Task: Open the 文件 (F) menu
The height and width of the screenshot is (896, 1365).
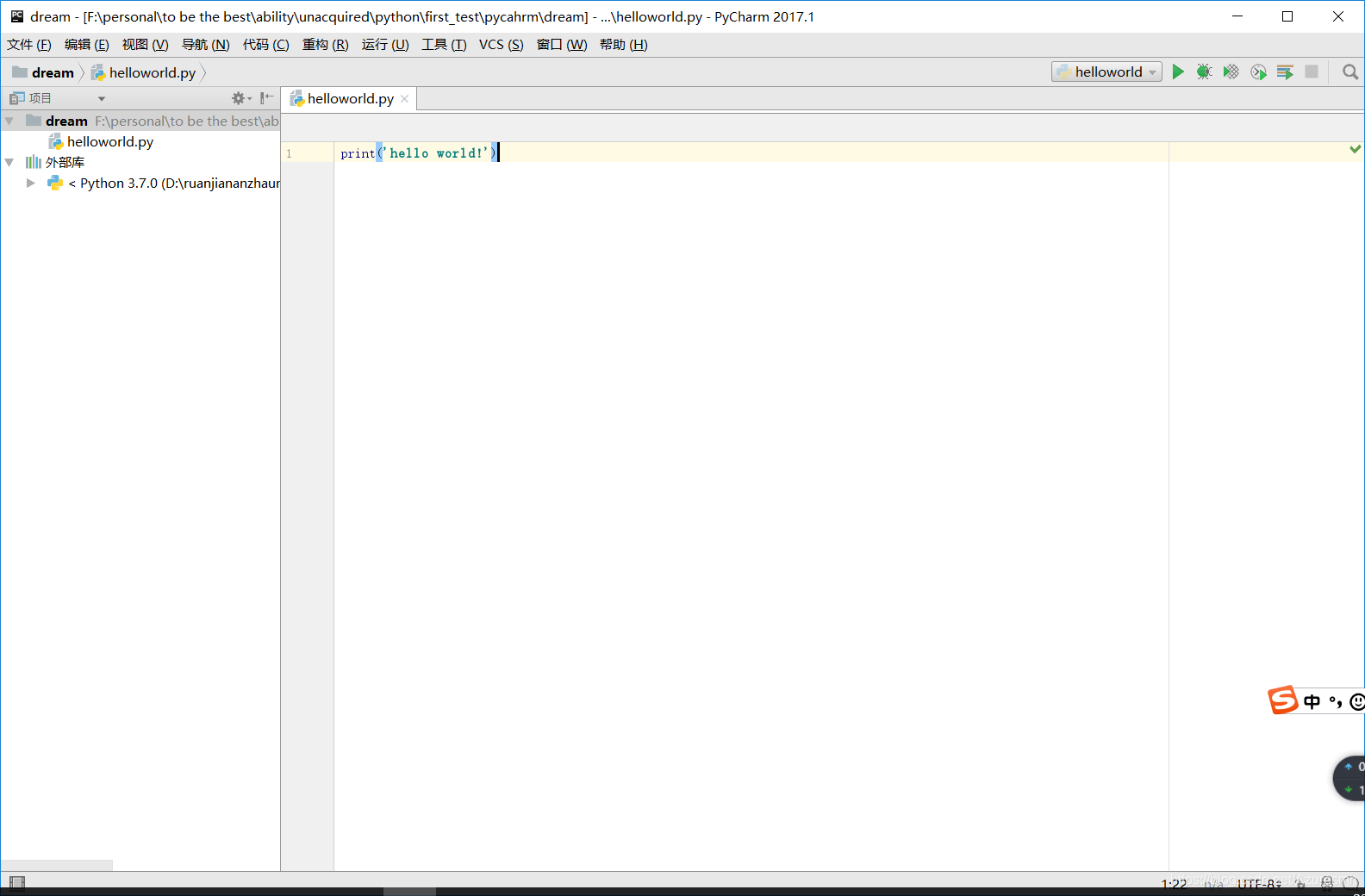Action: coord(29,45)
